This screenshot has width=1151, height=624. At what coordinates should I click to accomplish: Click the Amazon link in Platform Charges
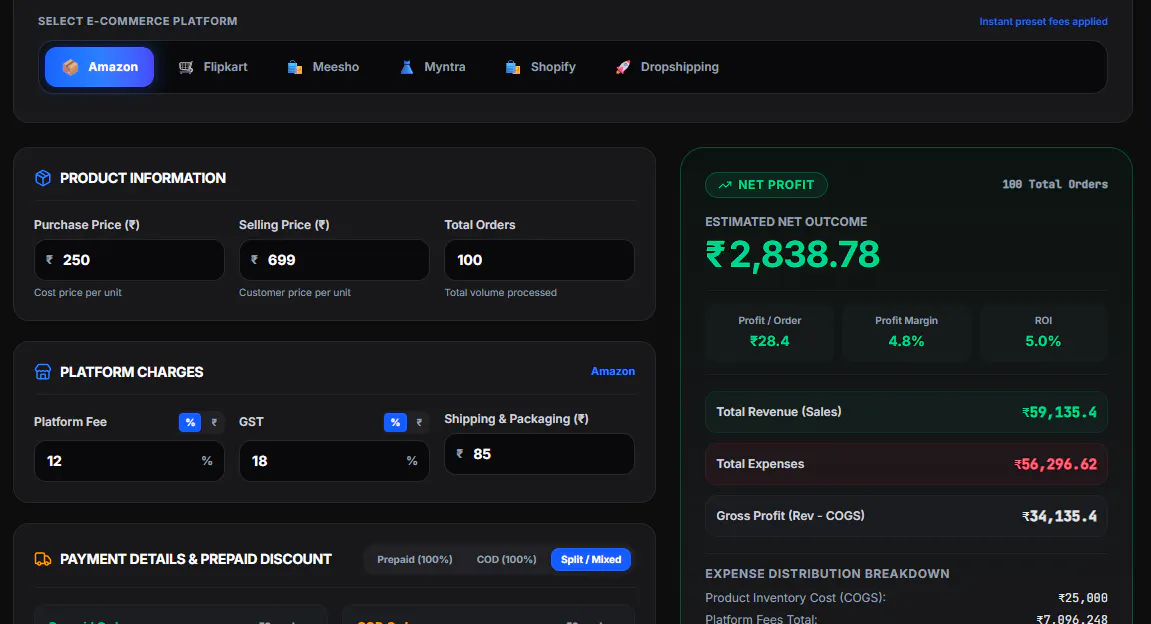click(613, 371)
